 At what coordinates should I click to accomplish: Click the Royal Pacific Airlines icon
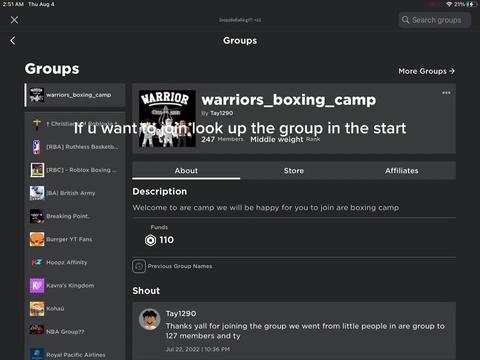37,354
